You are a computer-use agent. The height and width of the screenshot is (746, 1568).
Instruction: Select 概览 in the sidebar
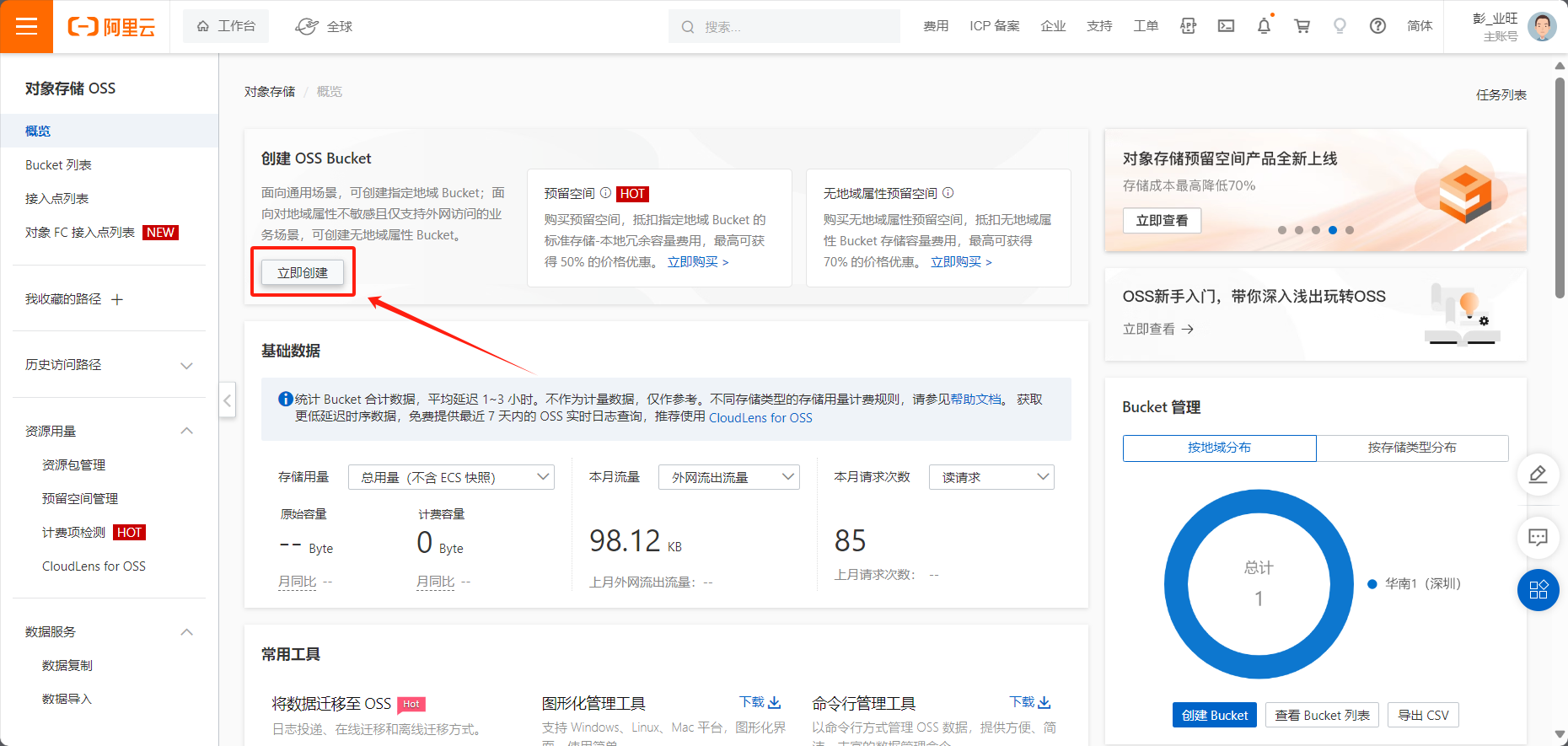point(110,131)
